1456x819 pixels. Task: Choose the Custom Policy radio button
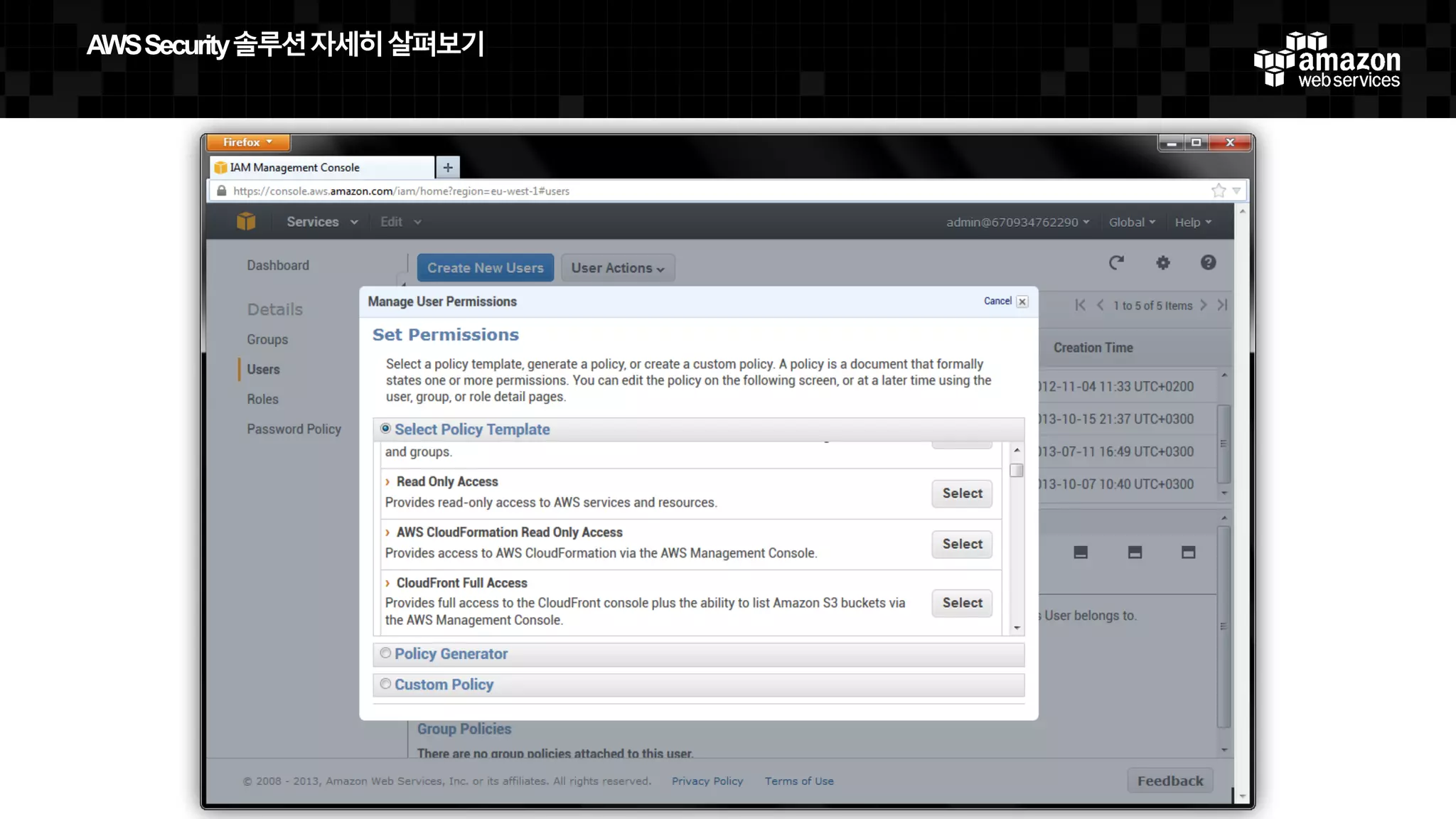tap(385, 684)
